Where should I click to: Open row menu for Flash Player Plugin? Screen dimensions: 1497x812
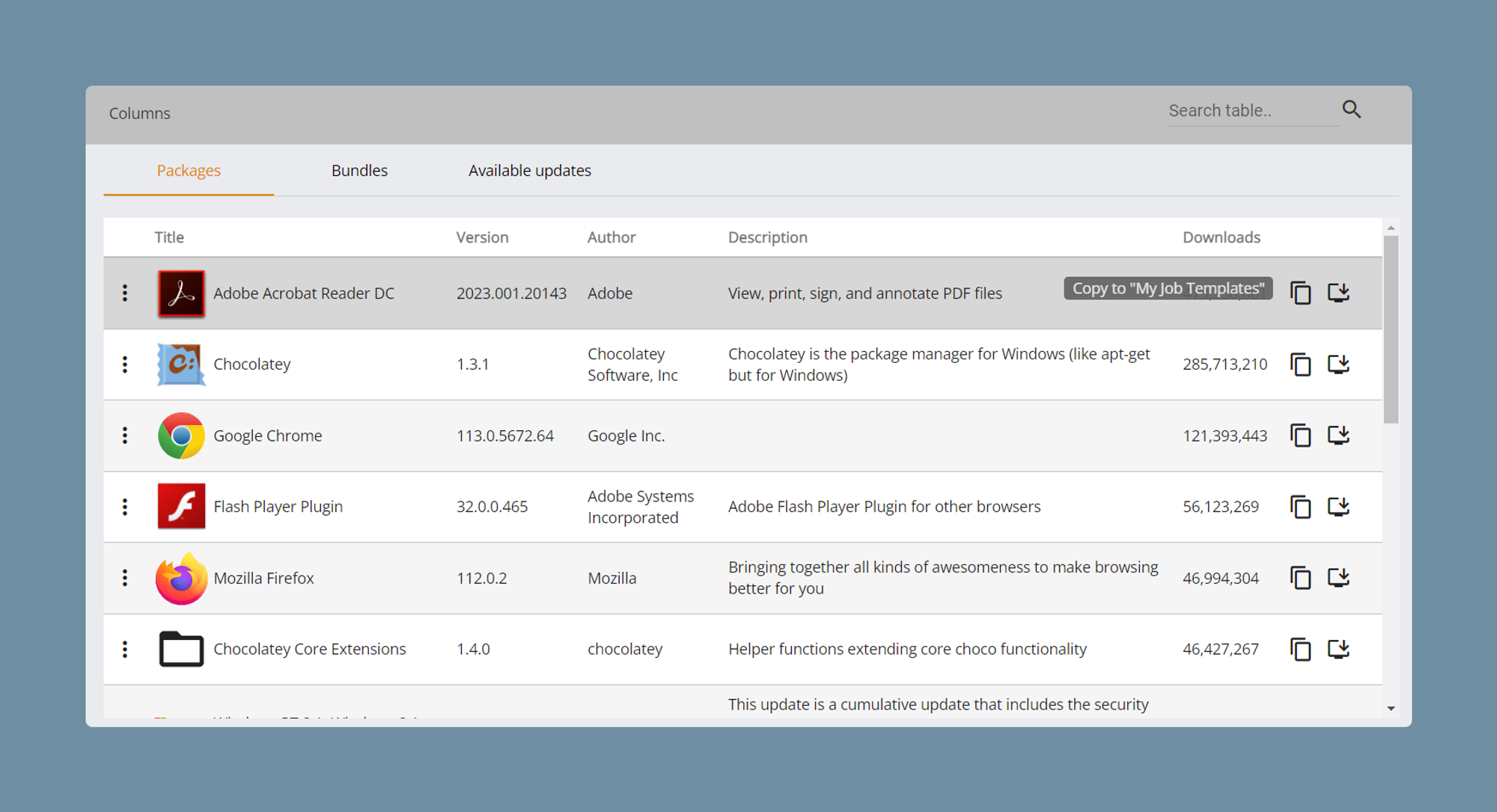pyautogui.click(x=125, y=507)
